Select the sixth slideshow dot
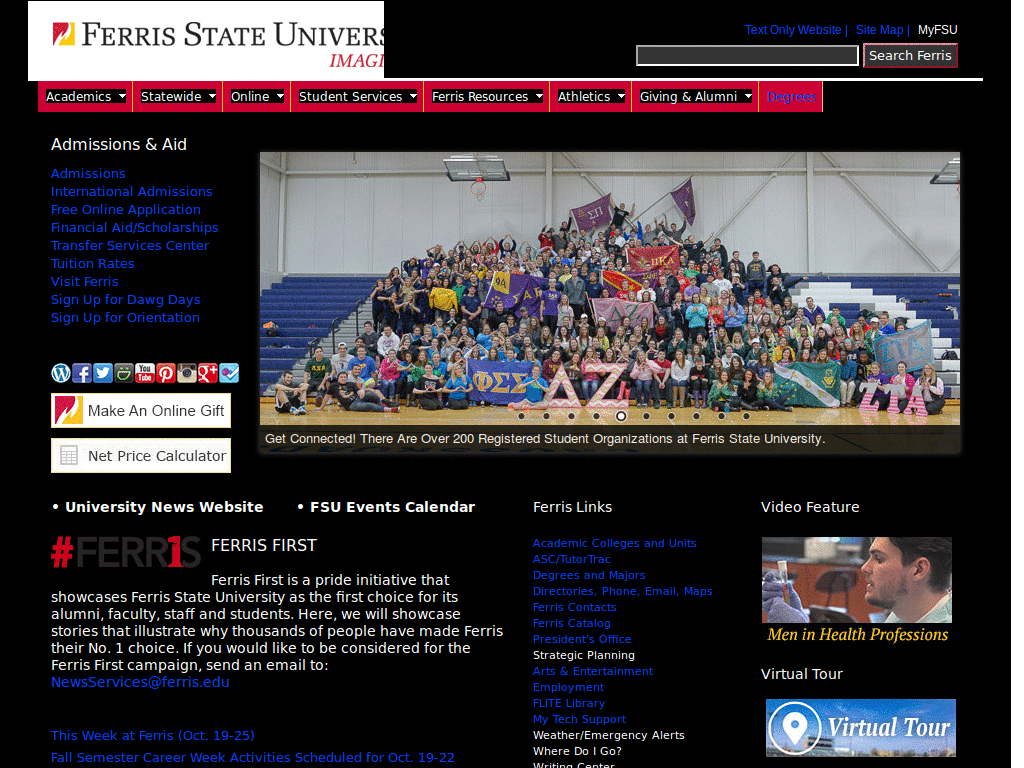The height and width of the screenshot is (768, 1024). [x=646, y=416]
